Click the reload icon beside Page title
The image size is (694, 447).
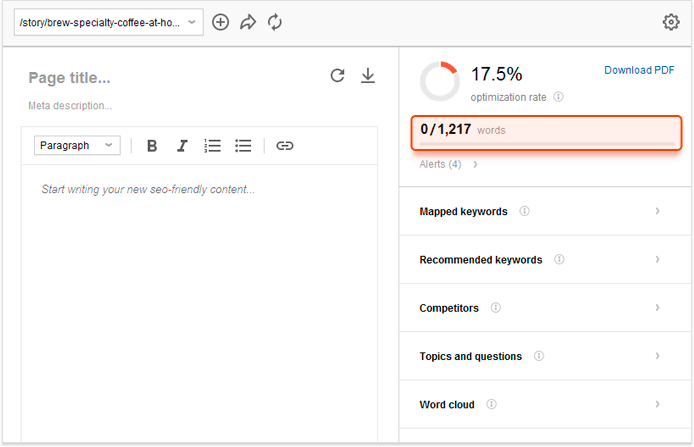coord(337,76)
